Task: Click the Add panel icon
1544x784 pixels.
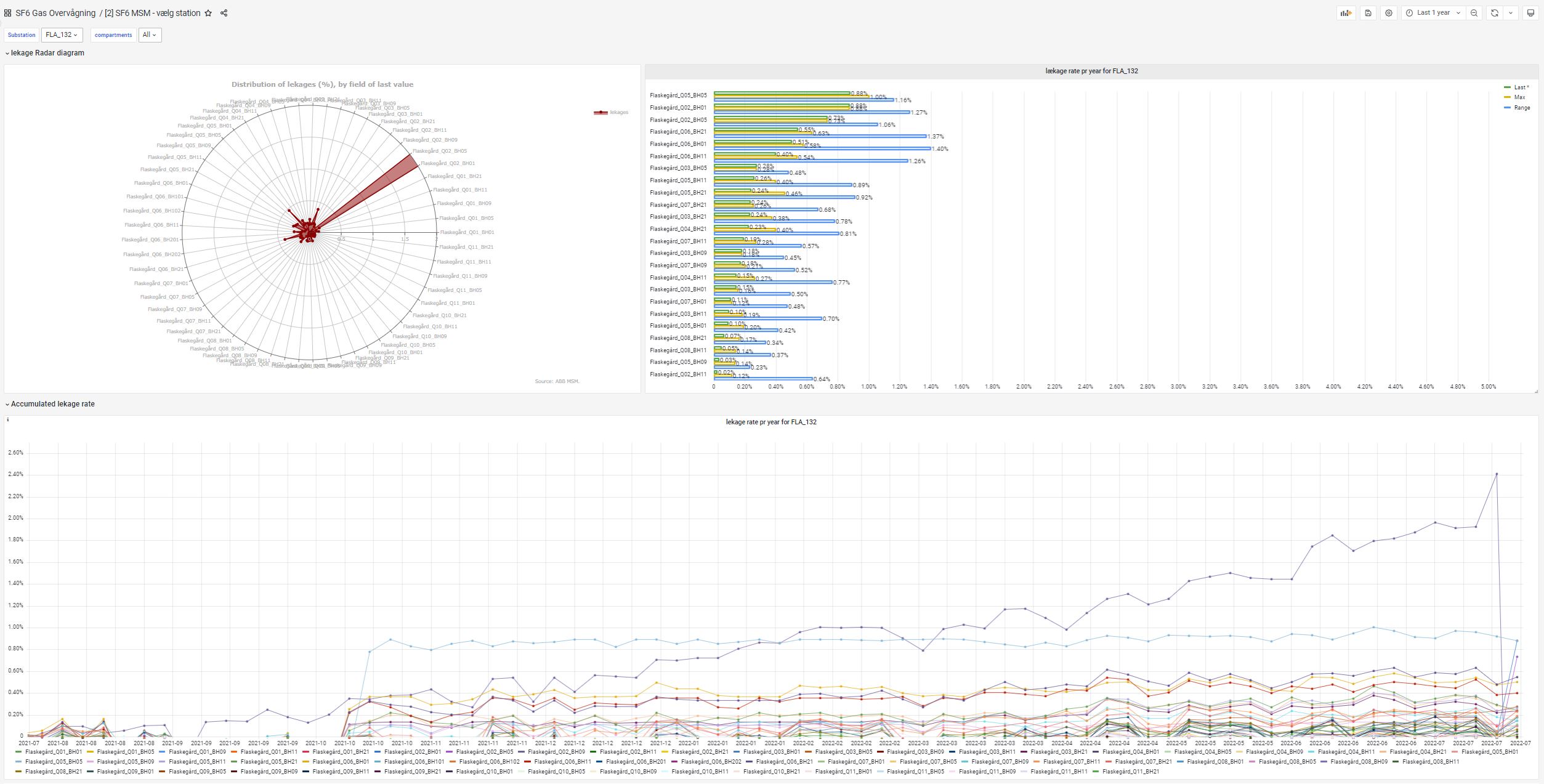Action: [1346, 13]
